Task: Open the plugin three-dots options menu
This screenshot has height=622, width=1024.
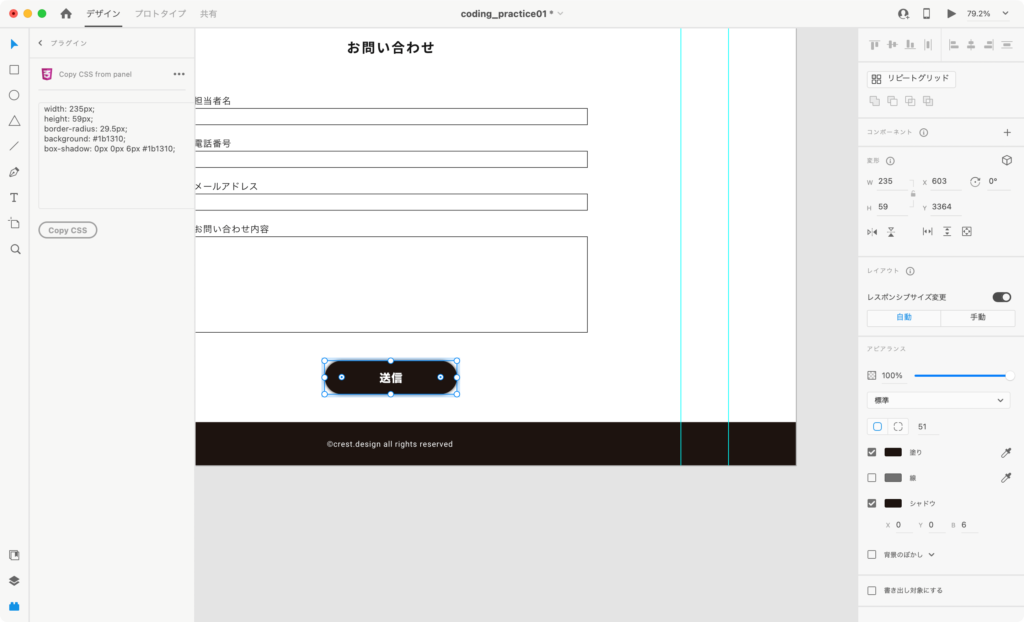Action: (179, 74)
